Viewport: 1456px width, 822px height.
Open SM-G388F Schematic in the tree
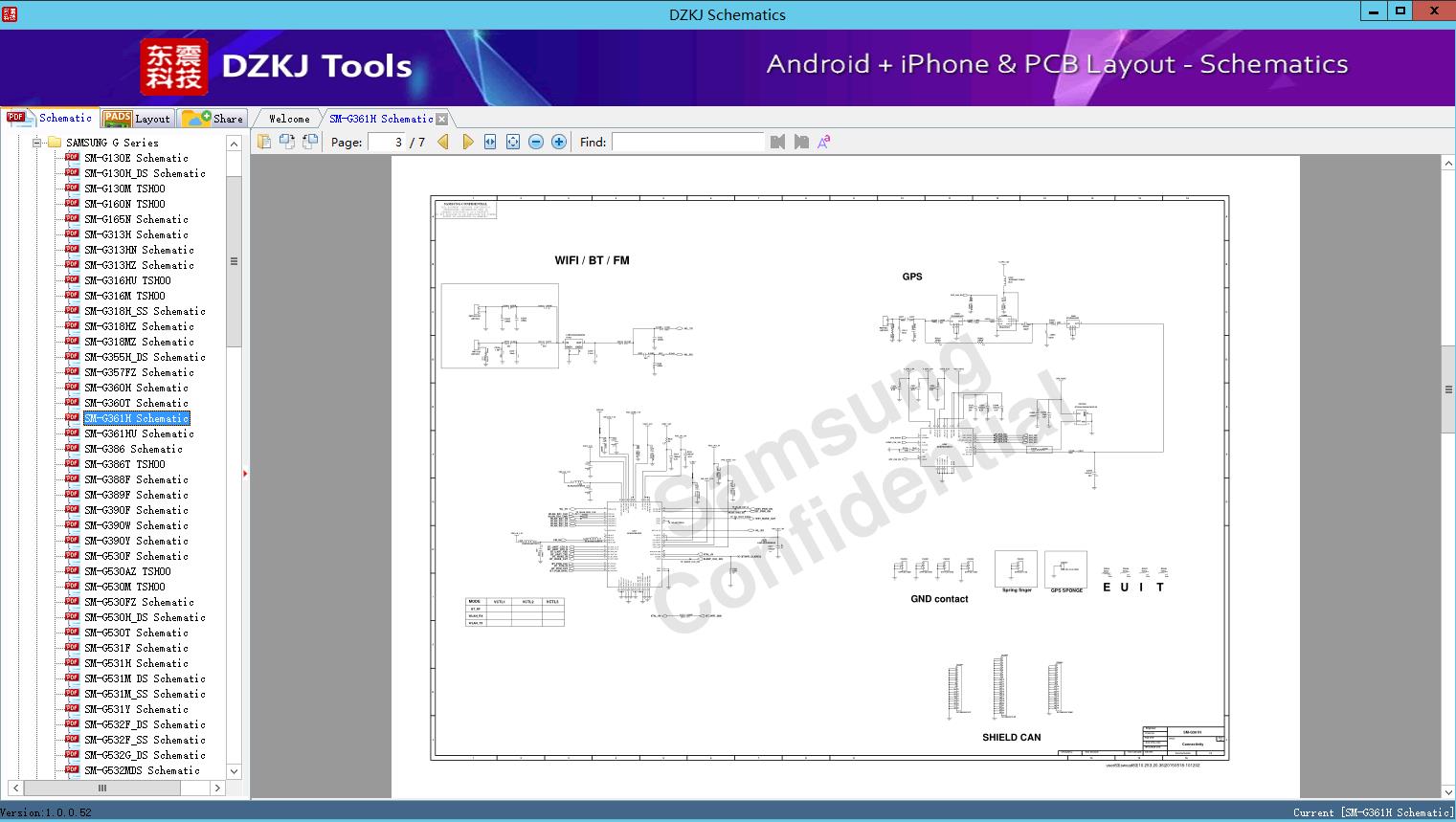[136, 479]
